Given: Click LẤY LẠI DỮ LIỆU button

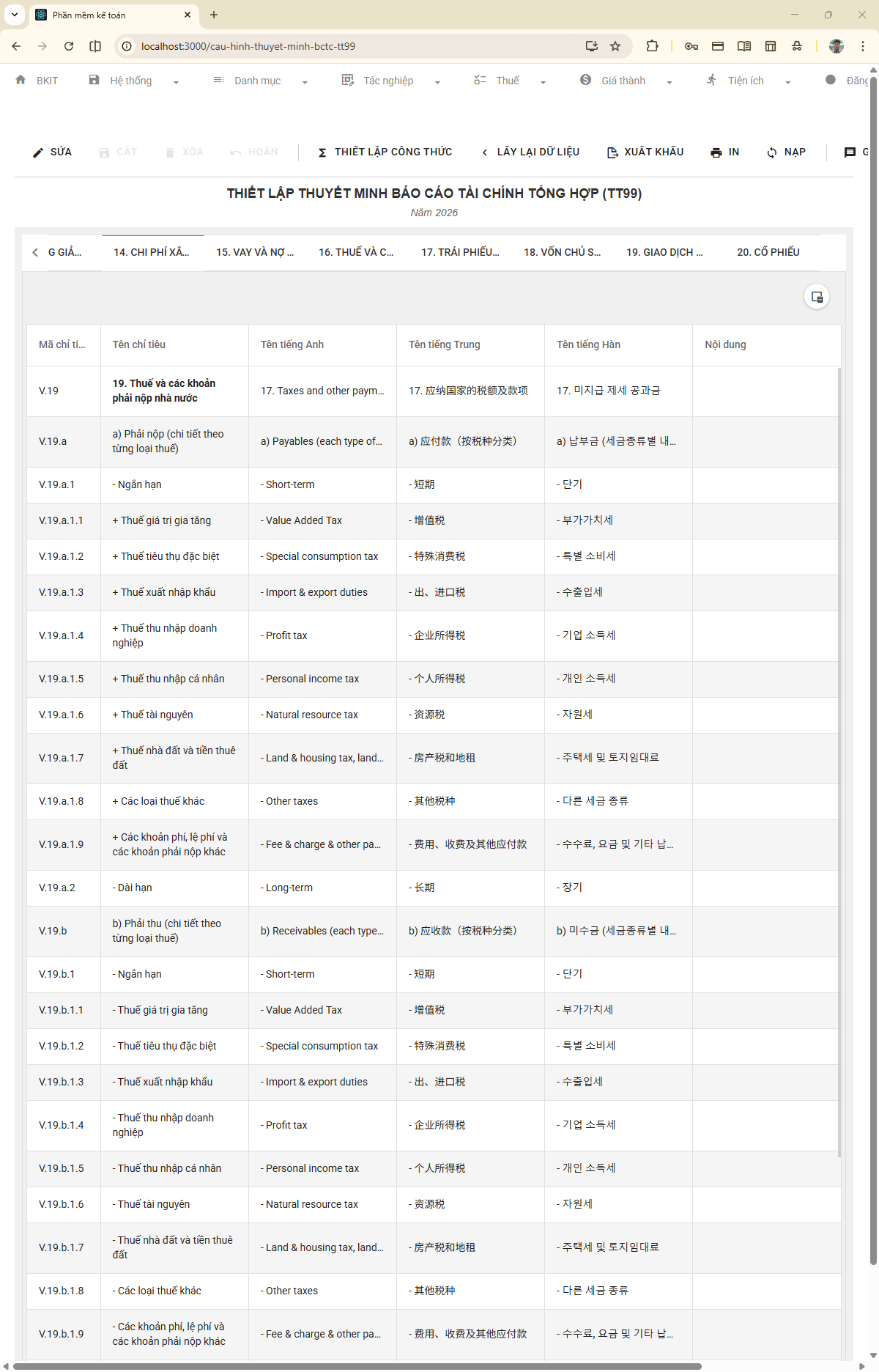Looking at the screenshot, I should [530, 152].
